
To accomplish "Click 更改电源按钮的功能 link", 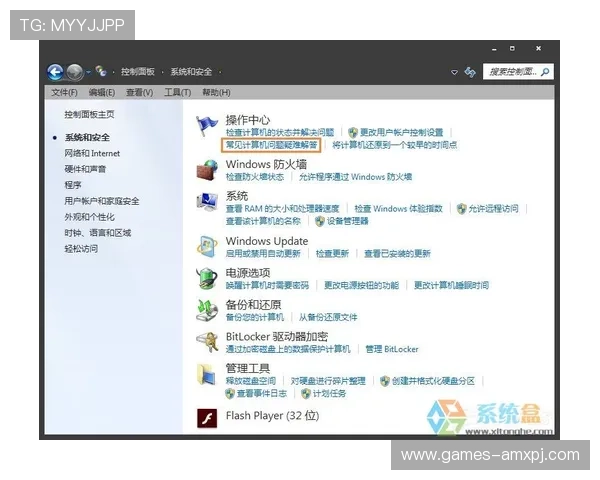I will click(x=362, y=285).
